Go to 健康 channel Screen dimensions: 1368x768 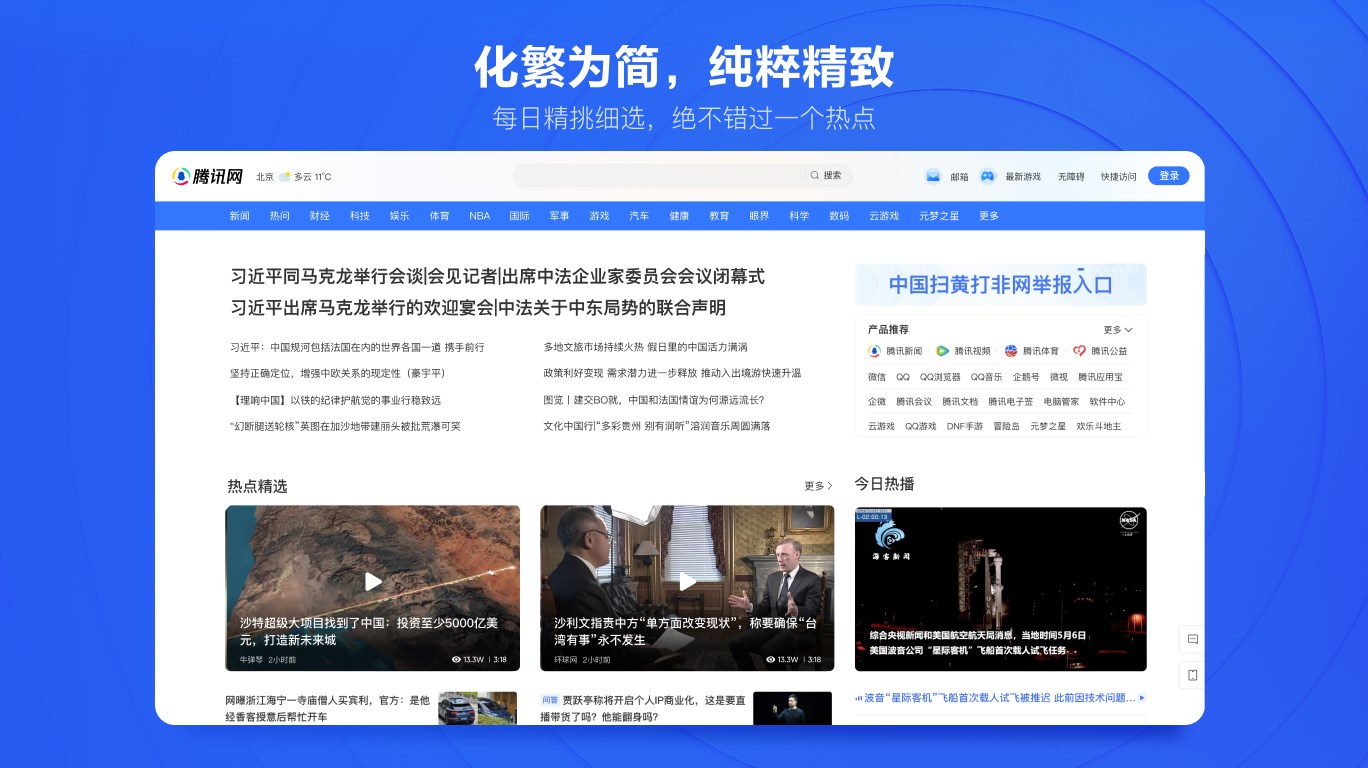(x=679, y=216)
